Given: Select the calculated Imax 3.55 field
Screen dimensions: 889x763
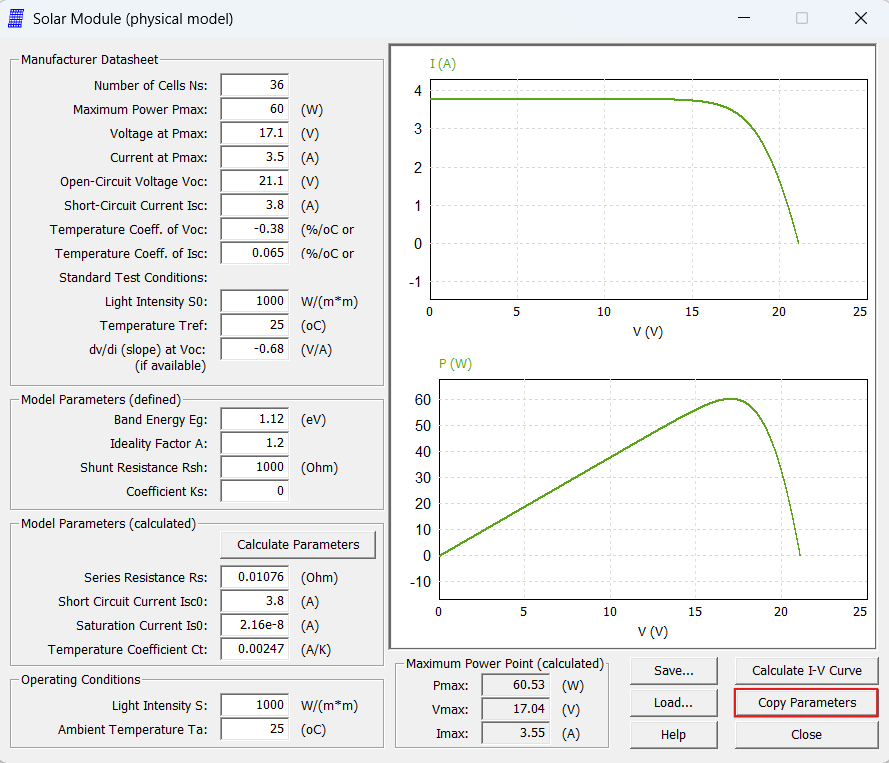Looking at the screenshot, I should click(516, 733).
